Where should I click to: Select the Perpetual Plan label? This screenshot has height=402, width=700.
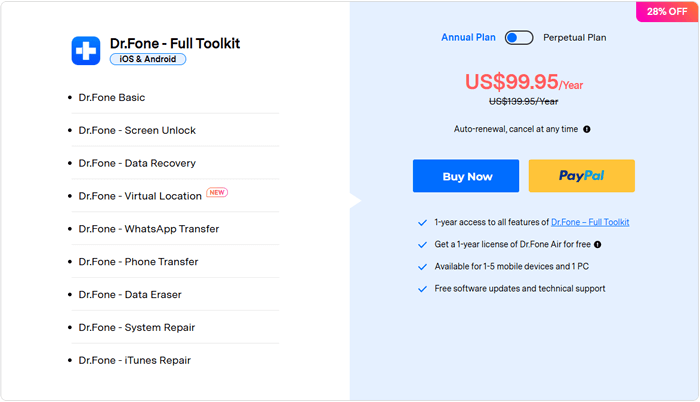(x=575, y=38)
